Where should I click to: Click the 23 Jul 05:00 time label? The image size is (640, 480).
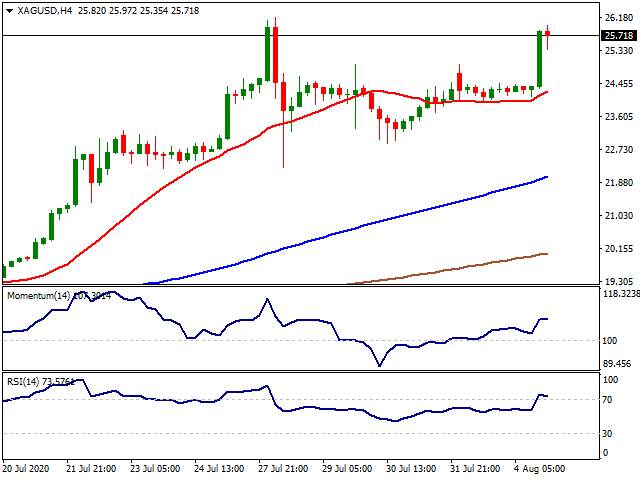pos(156,469)
